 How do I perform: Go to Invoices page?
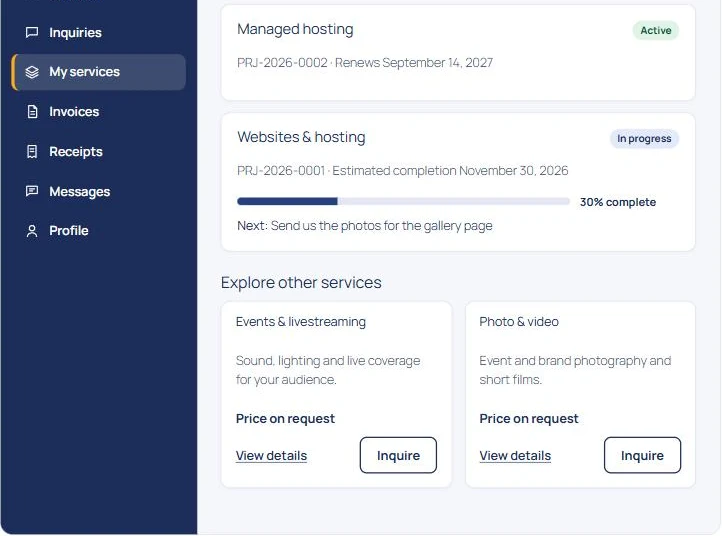[99, 111]
